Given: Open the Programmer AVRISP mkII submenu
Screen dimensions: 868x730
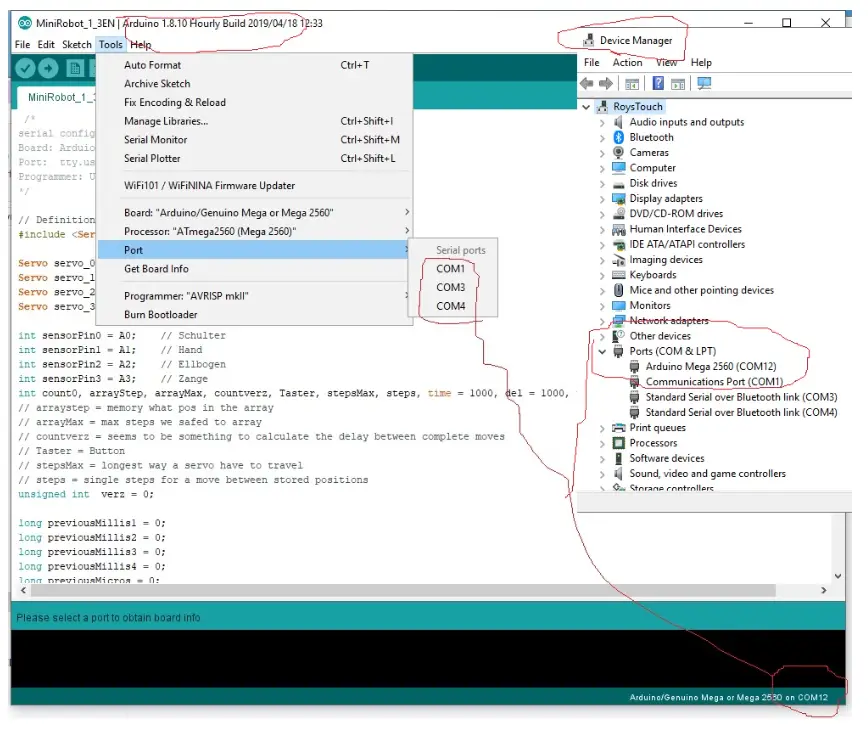Looking at the screenshot, I should tap(255, 296).
